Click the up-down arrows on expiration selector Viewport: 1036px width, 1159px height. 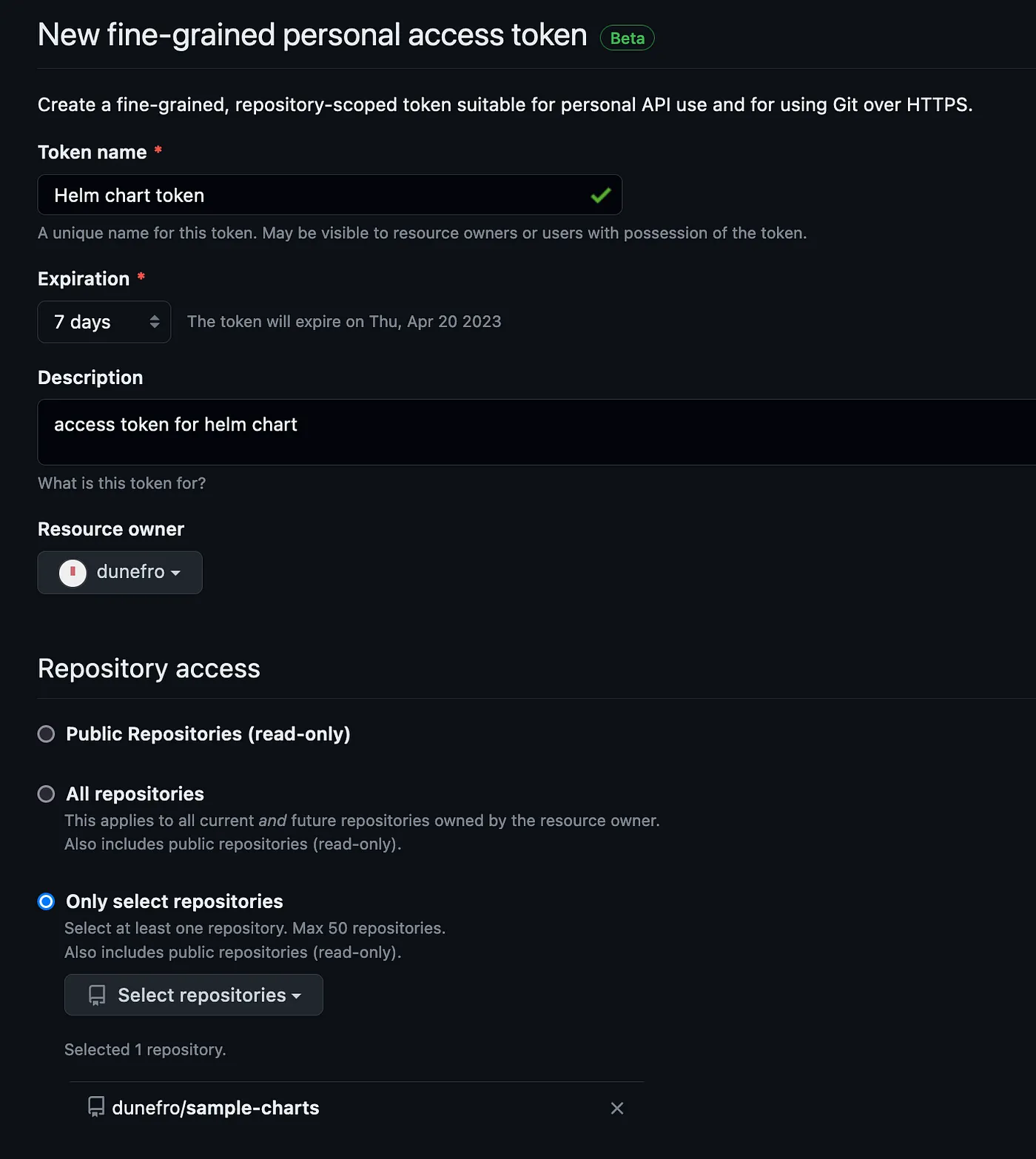point(155,321)
